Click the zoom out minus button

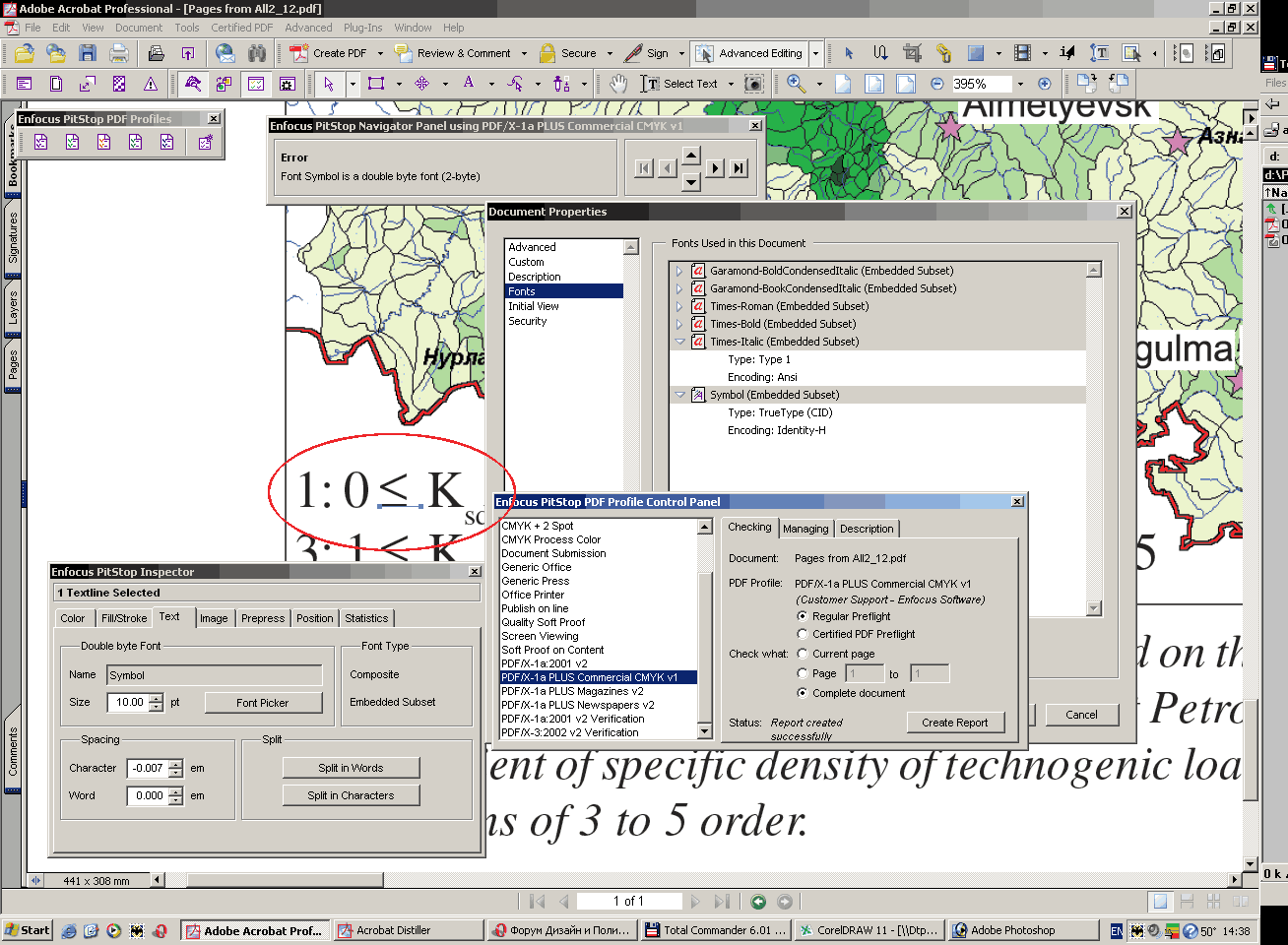click(x=936, y=84)
